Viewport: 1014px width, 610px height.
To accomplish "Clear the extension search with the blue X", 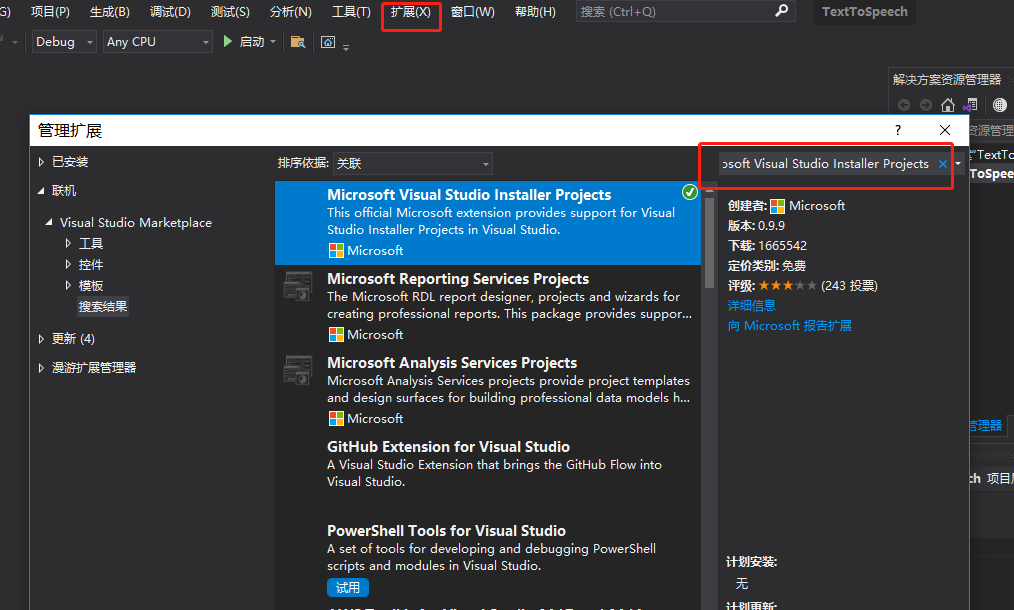I will [943, 164].
